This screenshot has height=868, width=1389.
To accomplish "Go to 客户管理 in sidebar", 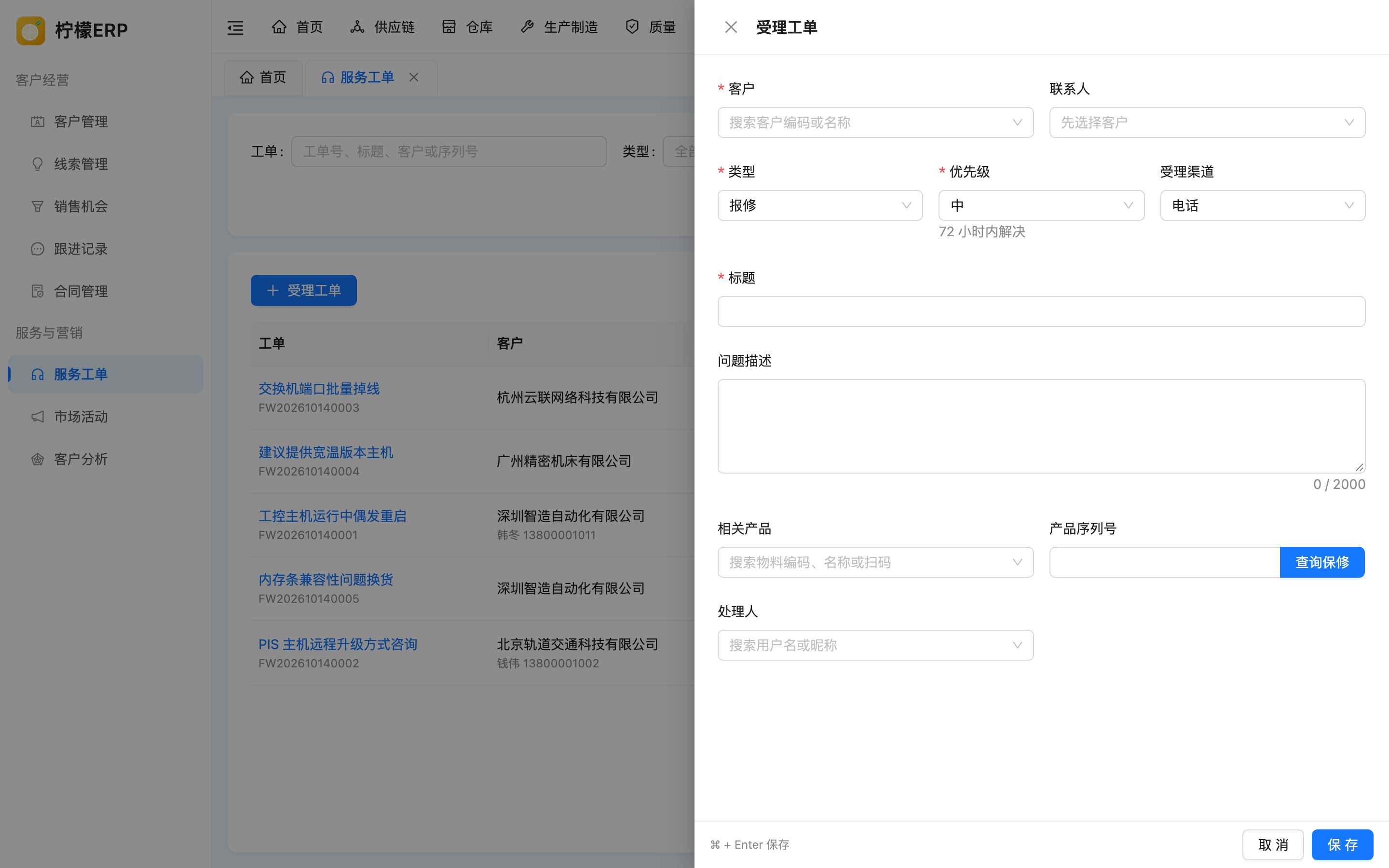I will 106,122.
